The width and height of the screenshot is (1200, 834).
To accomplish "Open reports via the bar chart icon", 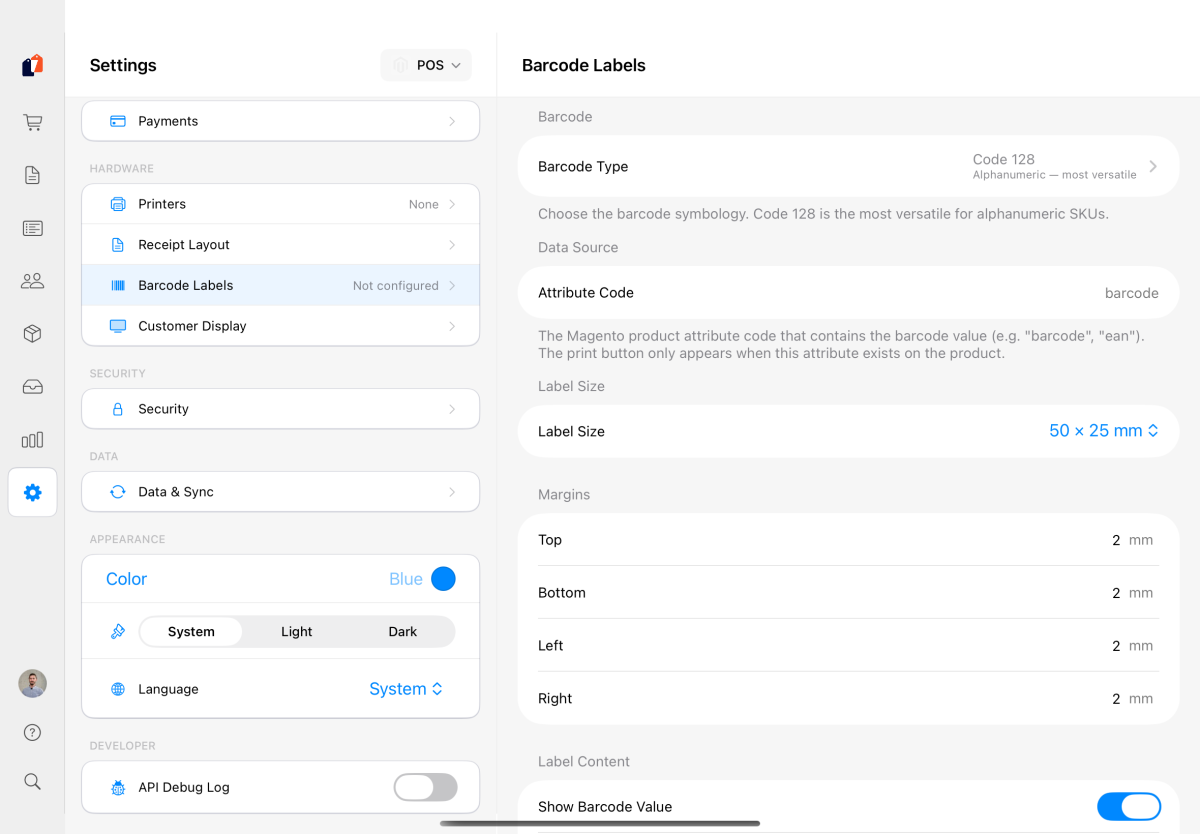I will pos(32,440).
